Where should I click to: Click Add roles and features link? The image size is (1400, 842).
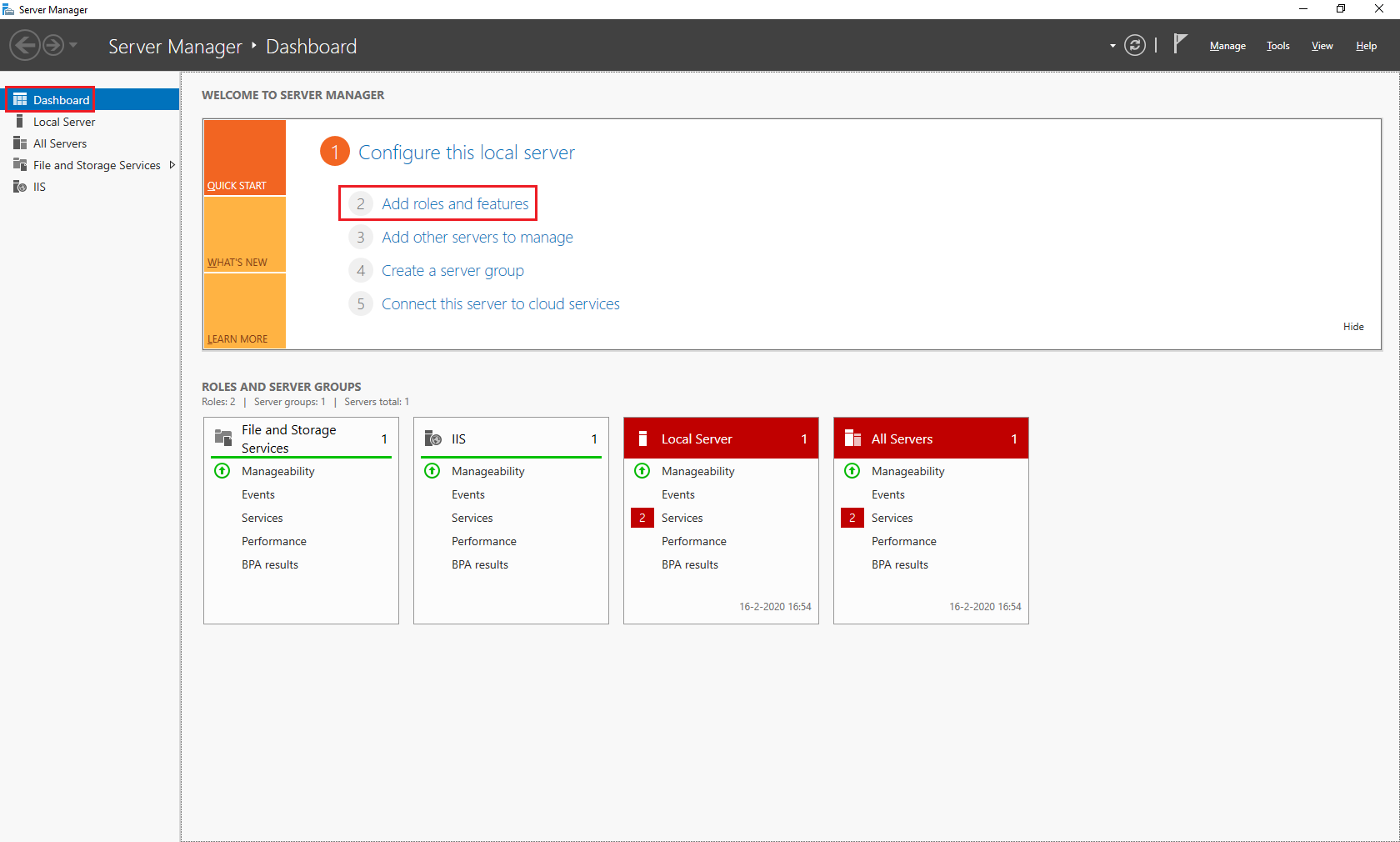click(x=455, y=203)
